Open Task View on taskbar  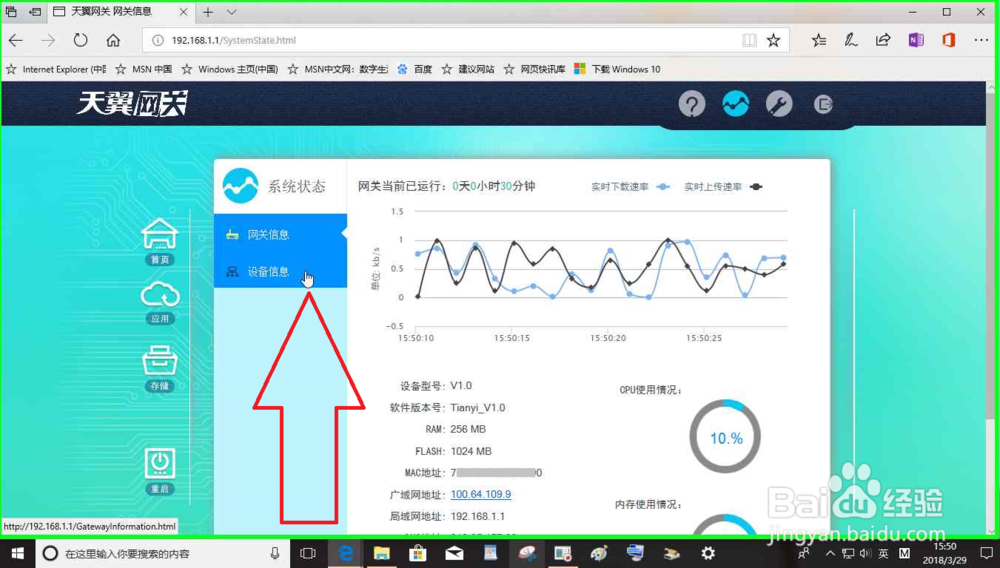(x=308, y=553)
